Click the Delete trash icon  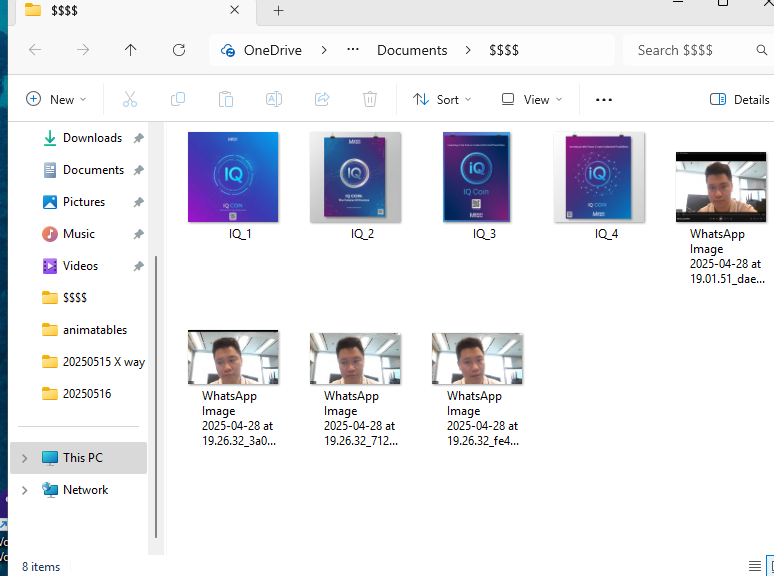coord(370,99)
